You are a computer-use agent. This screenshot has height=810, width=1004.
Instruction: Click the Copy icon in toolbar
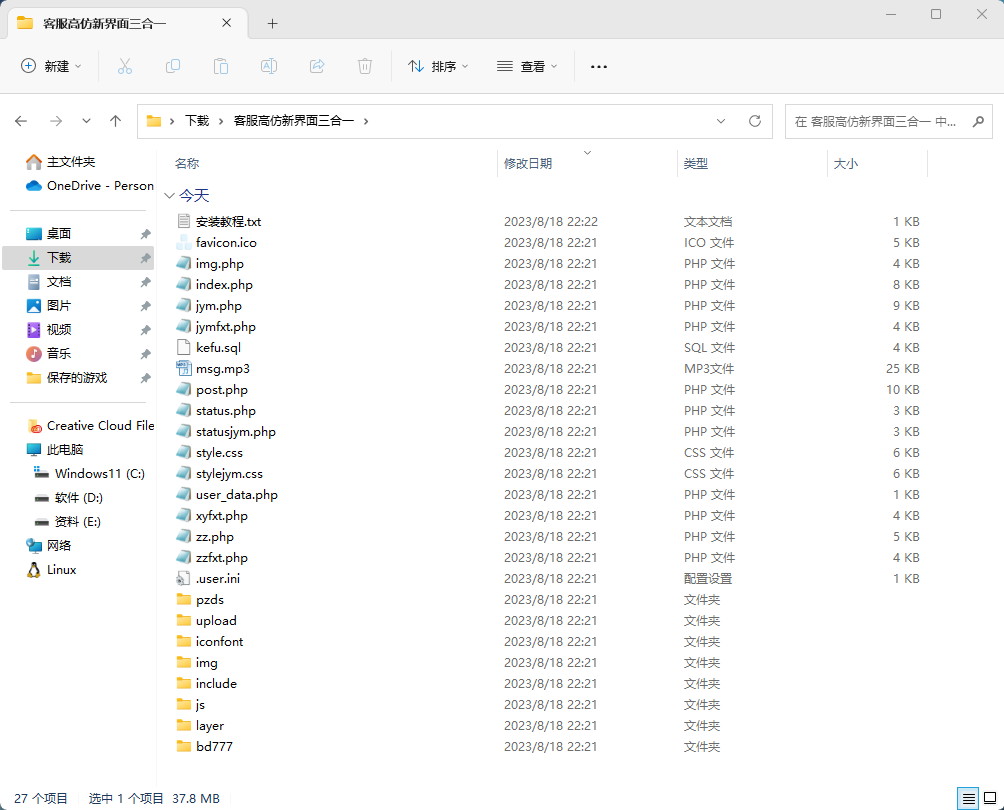coord(173,66)
